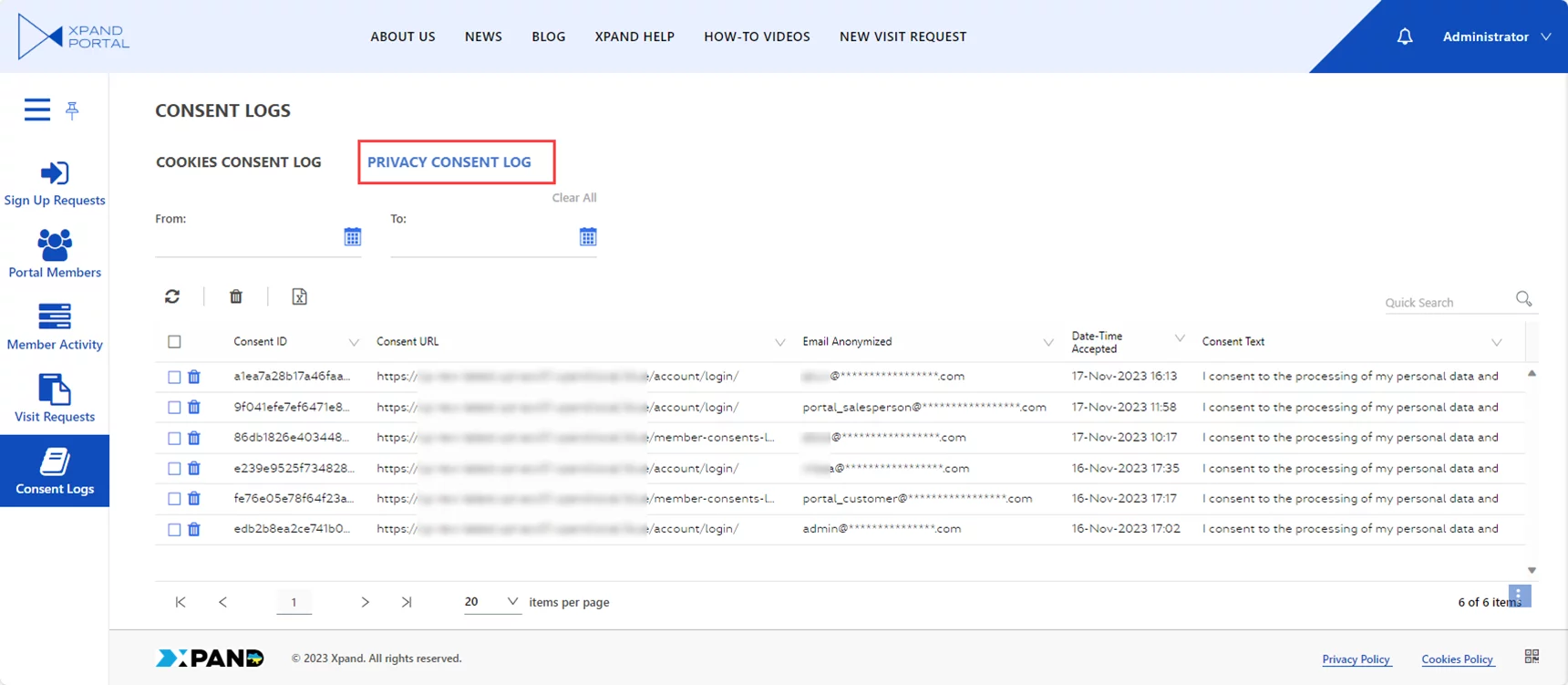The width and height of the screenshot is (1568, 685).
Task: Switch to Cookies Consent Log tab
Action: pos(239,161)
